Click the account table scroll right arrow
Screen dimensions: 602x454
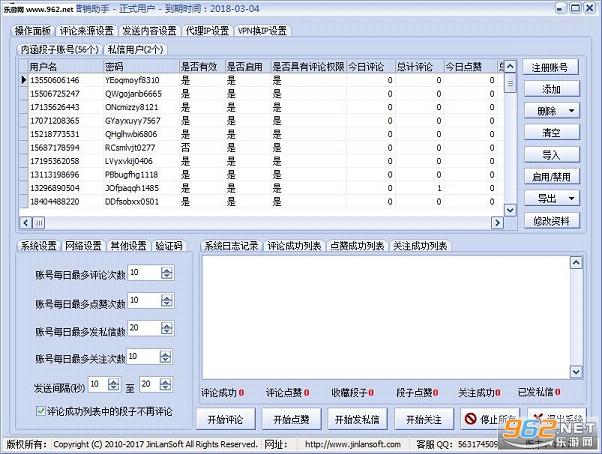[498, 223]
